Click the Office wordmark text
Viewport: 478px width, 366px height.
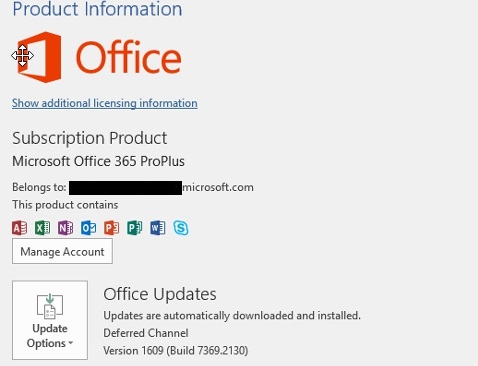coord(129,57)
